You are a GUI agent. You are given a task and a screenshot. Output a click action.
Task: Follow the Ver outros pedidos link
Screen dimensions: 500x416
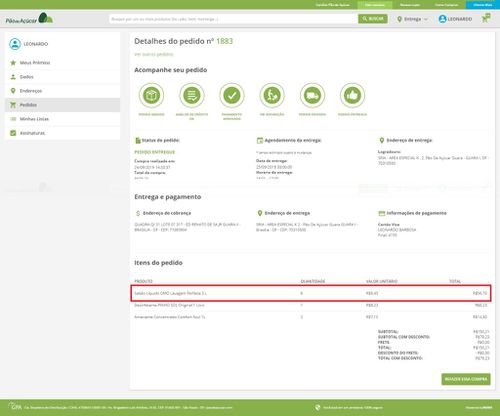tap(154, 54)
